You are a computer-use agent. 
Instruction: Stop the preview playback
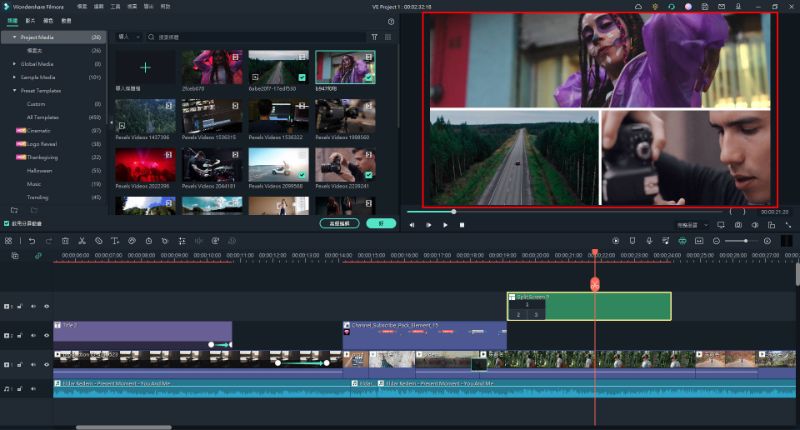click(462, 225)
